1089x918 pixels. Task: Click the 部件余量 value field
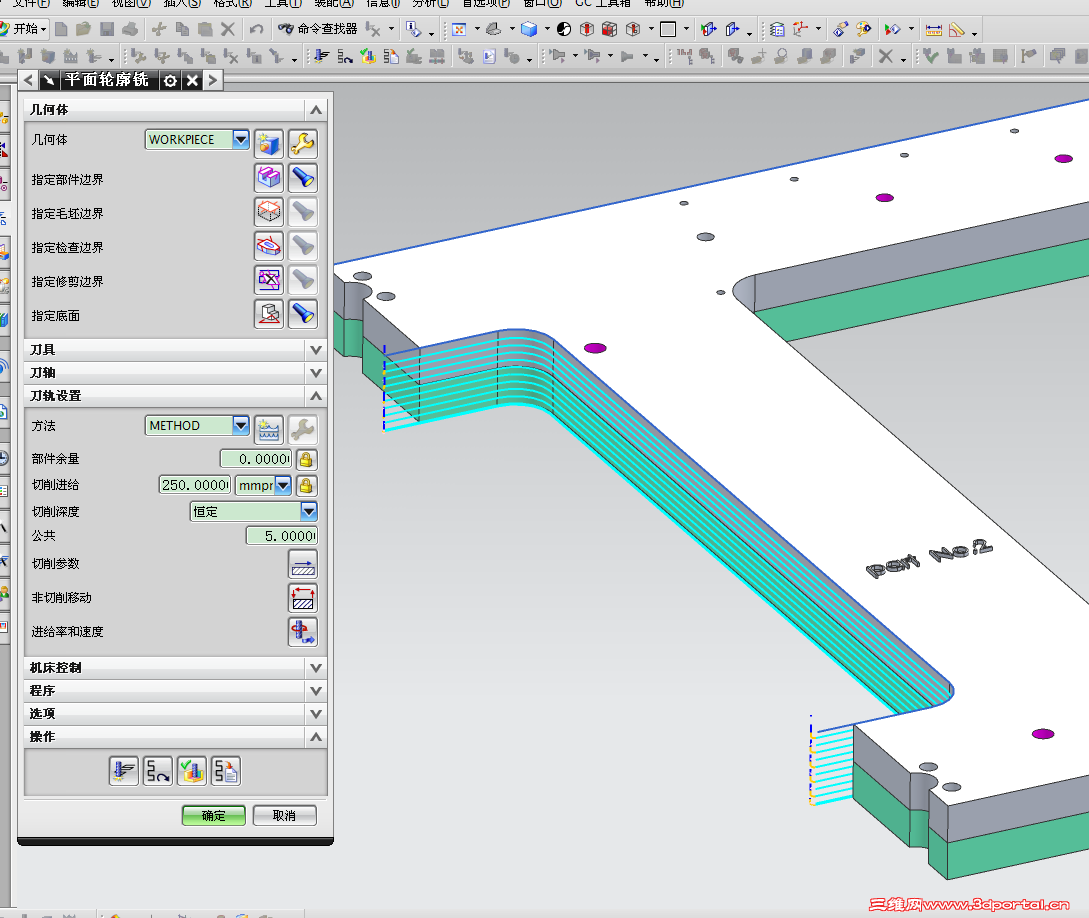coord(256,459)
